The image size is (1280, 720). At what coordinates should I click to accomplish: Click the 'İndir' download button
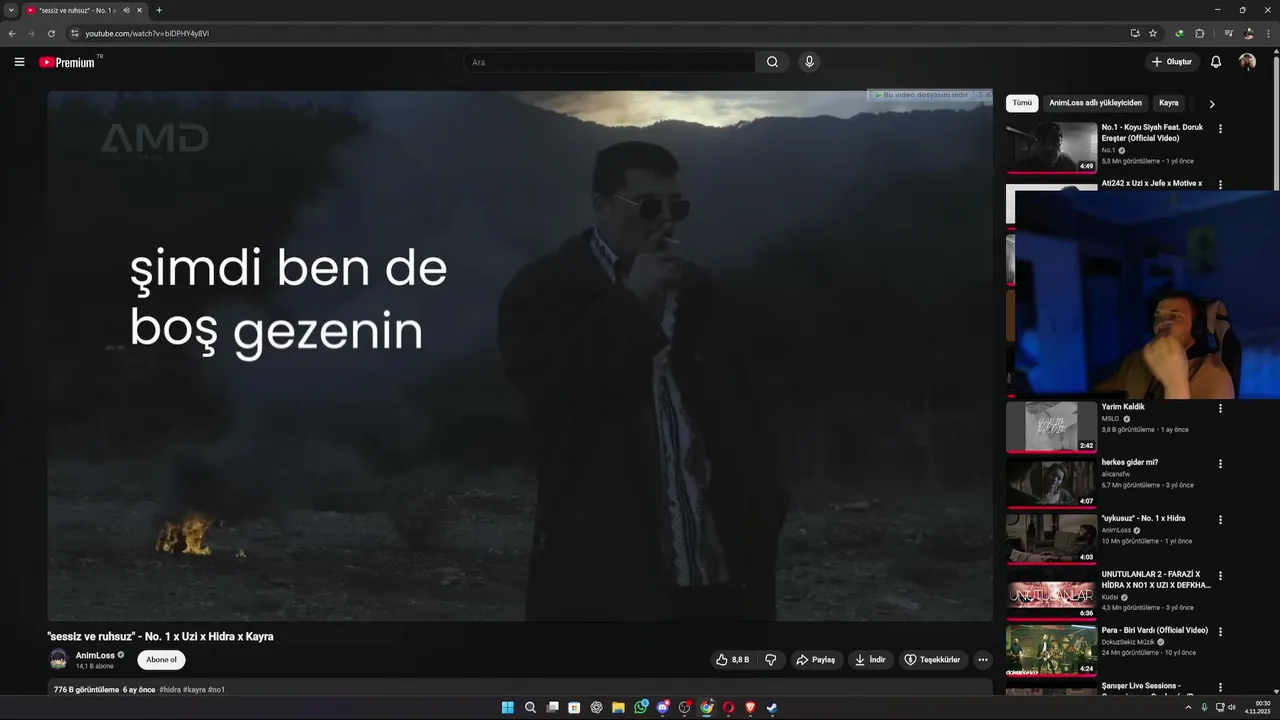pos(870,660)
